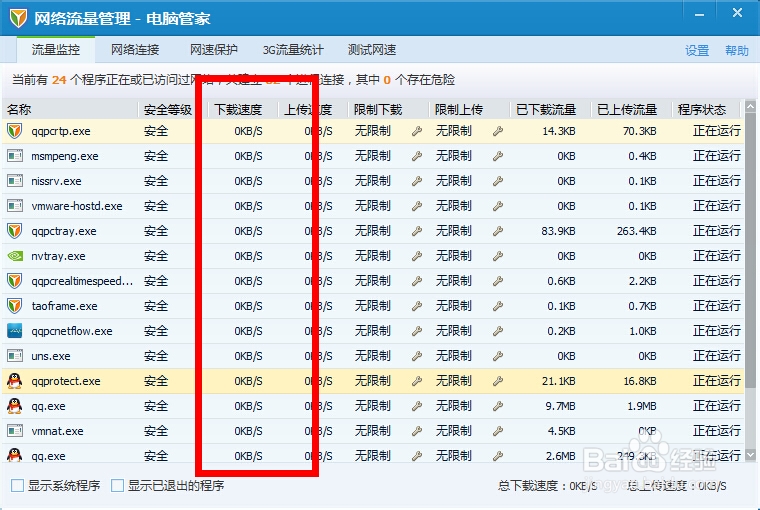
Task: Click the qqpcrtp.exe shield icon
Action: point(15,131)
